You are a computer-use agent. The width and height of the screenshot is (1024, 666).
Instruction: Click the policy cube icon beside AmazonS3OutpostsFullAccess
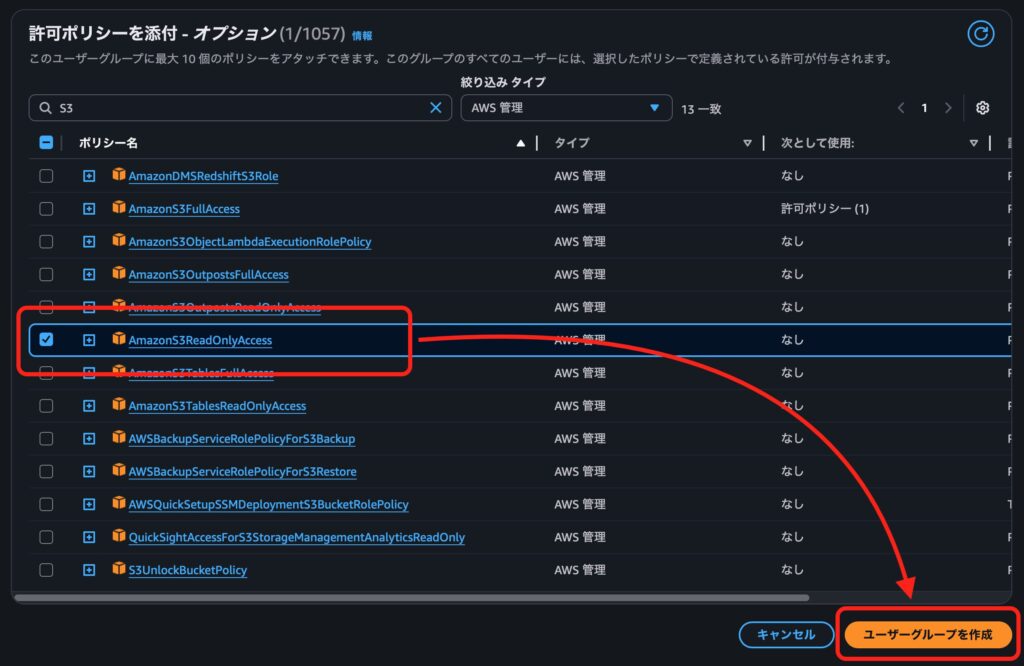[x=118, y=273]
